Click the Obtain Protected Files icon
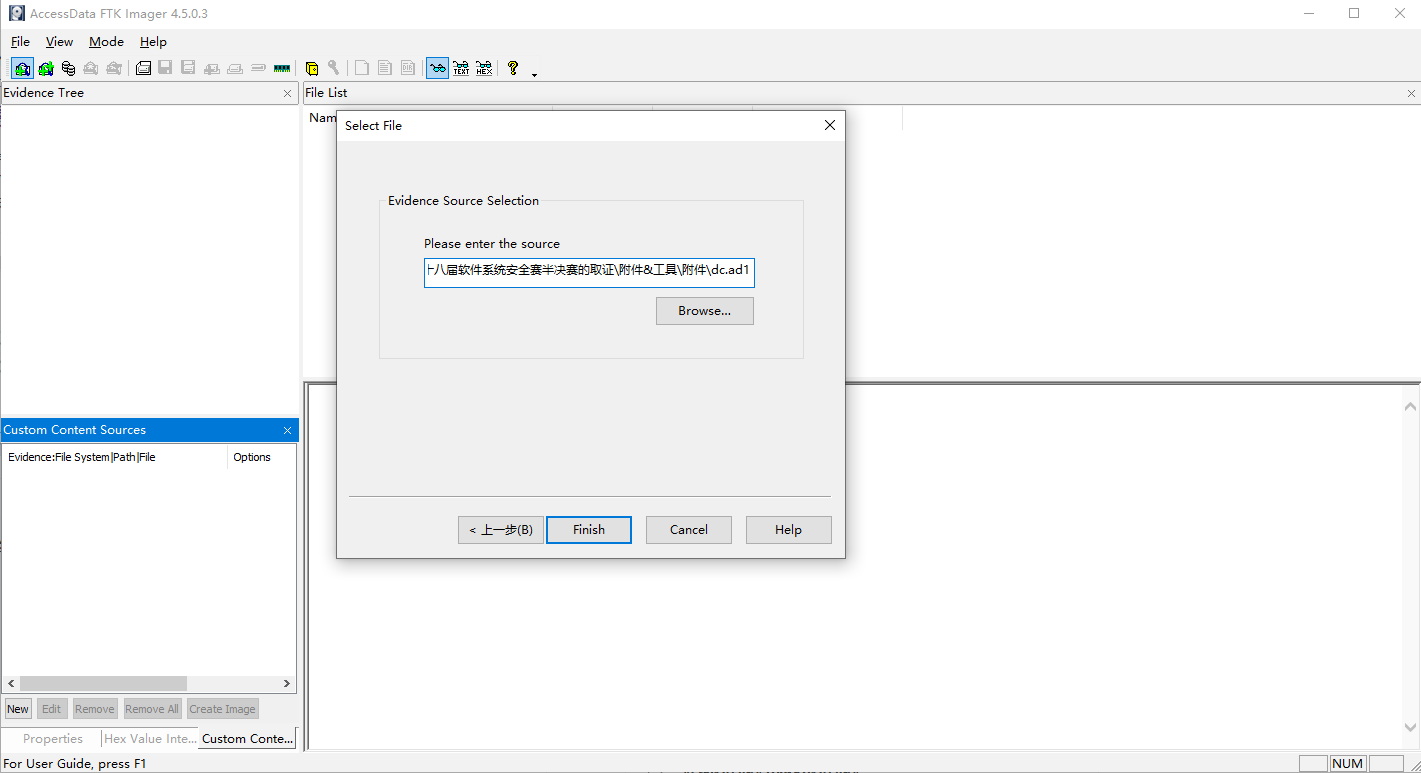This screenshot has height=773, width=1421. [312, 68]
